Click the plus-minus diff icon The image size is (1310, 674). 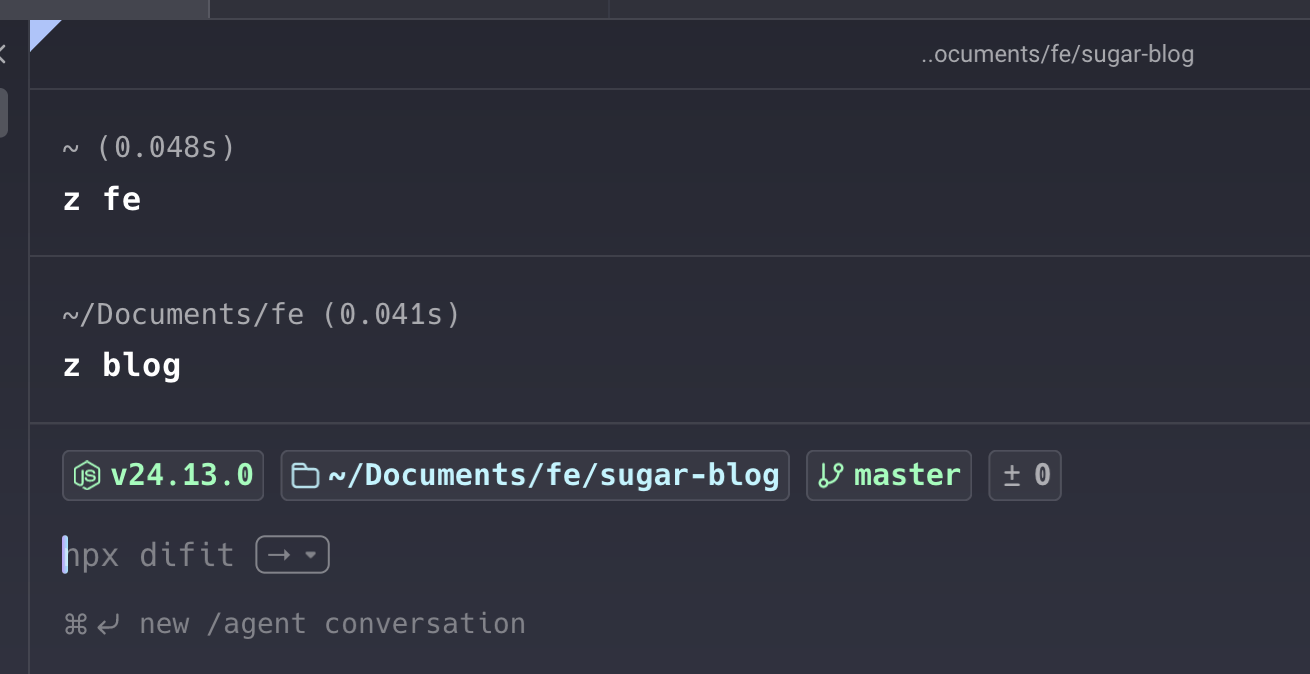pyautogui.click(x=1012, y=475)
